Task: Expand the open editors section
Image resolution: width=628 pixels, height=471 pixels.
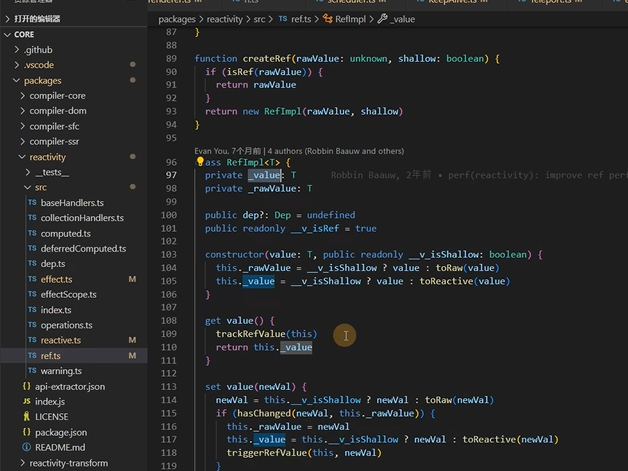Action: pyautogui.click(x=8, y=19)
